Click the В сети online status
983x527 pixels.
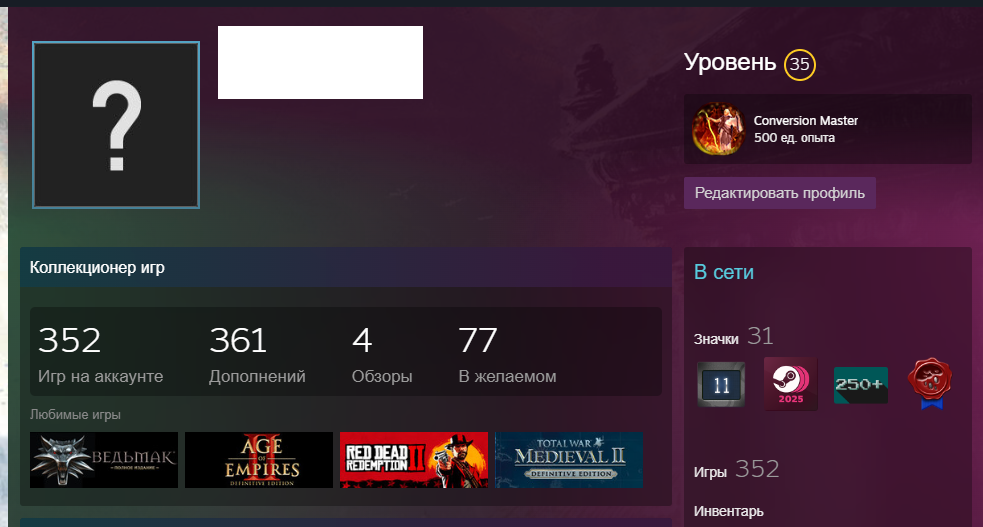pyautogui.click(x=723, y=272)
